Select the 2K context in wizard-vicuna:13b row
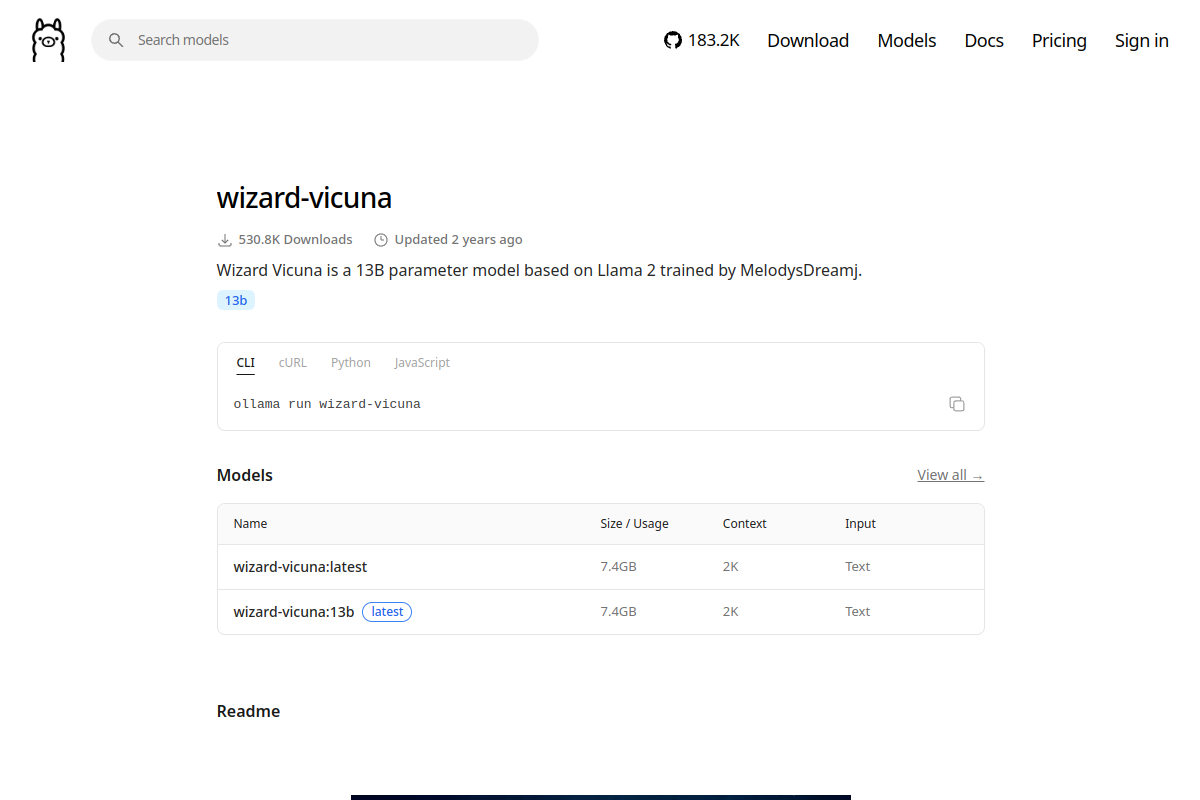1200x800 pixels. 731,612
